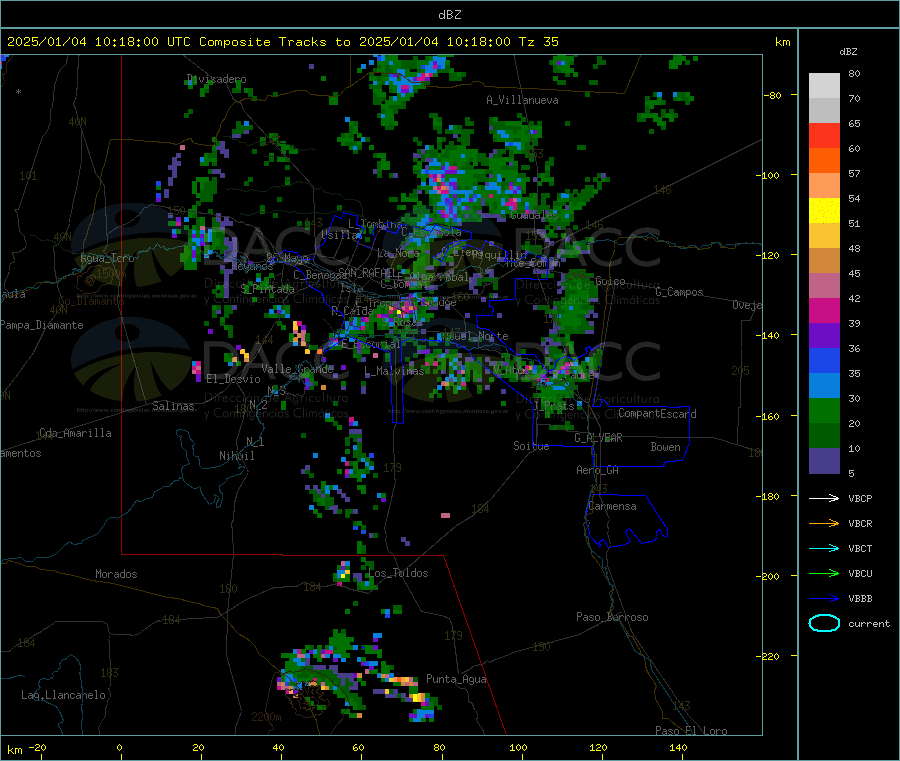
Task: Click the '-160' tick on the vertical axis
Action: coord(770,416)
